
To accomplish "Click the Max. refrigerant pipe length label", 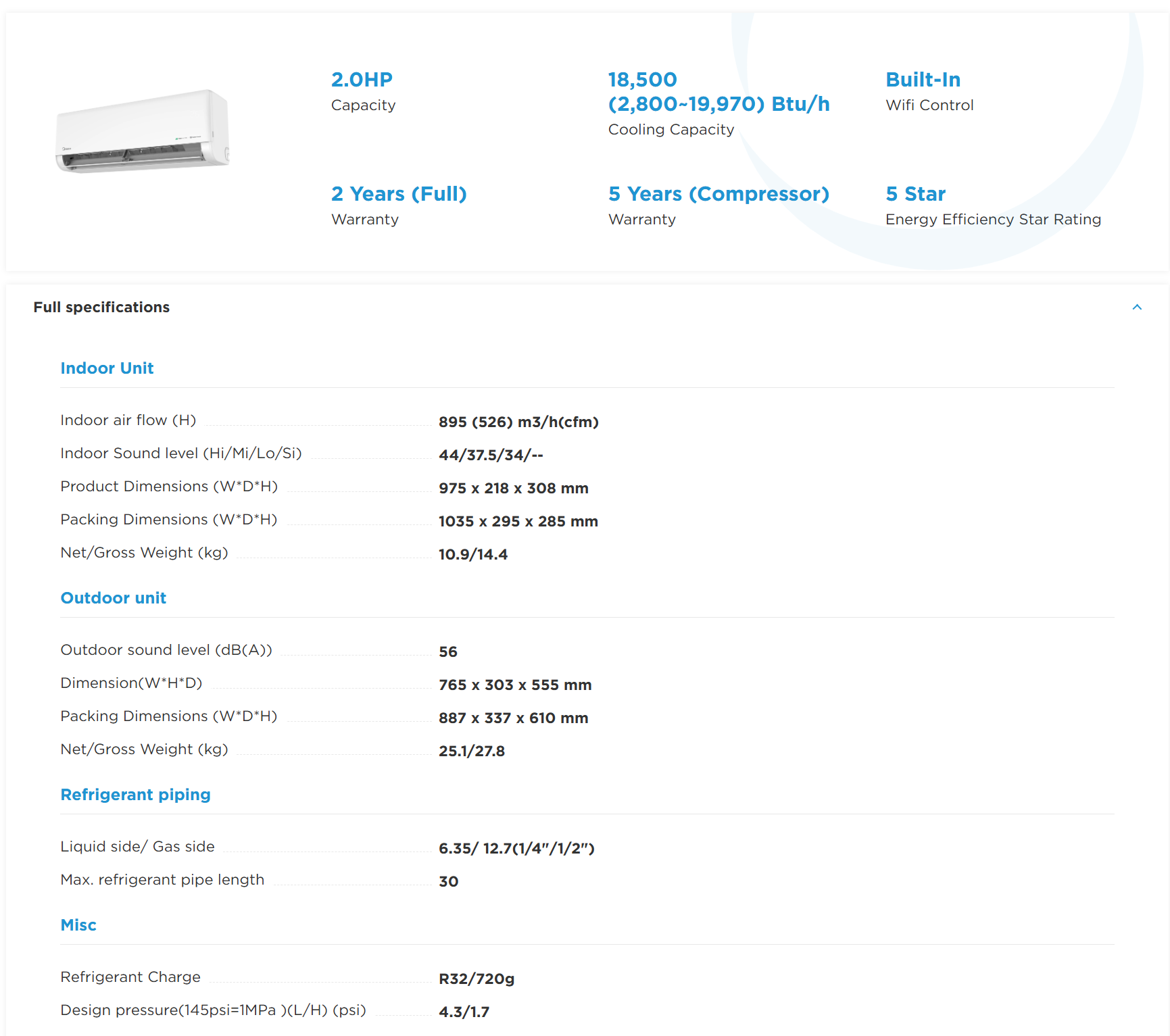I will pos(162,880).
